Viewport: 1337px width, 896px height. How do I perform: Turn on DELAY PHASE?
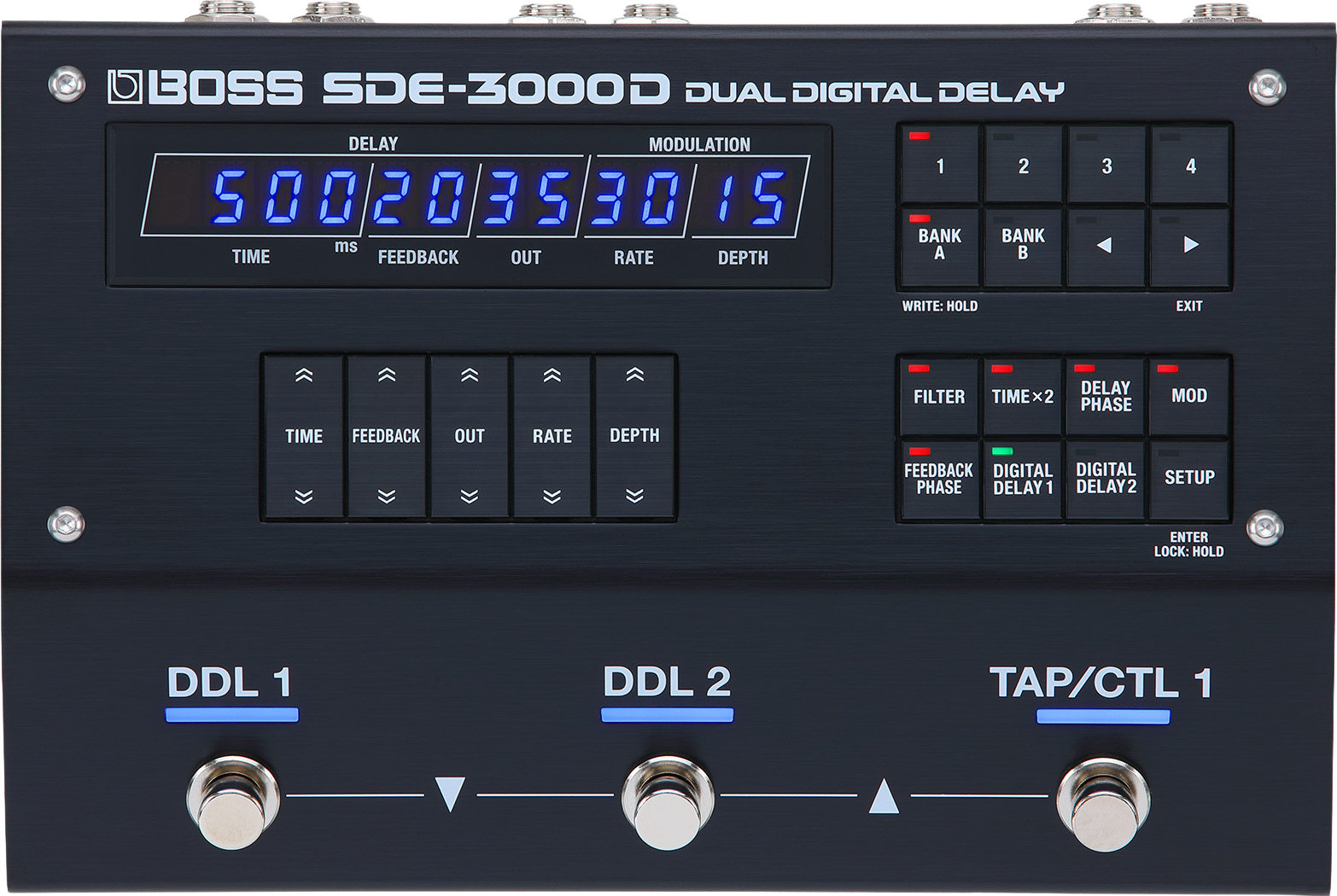tap(1105, 396)
